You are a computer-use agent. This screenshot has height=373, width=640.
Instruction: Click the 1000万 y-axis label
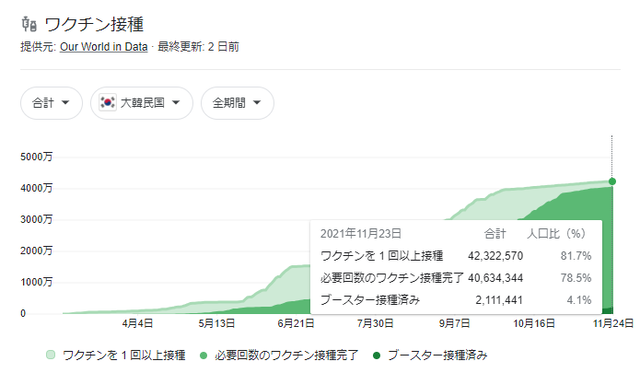36,282
